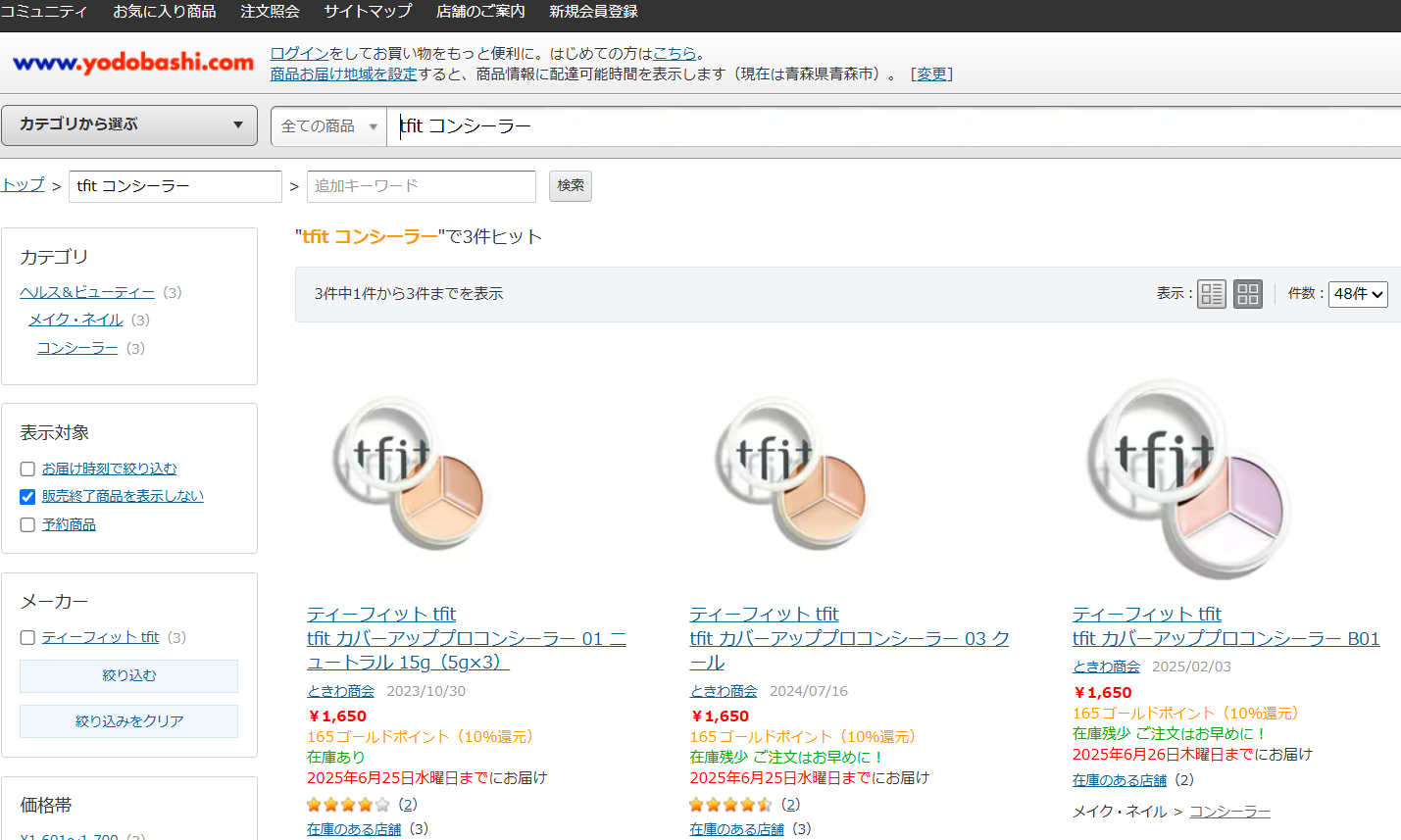Focus main search box with tfit コンシーラー
Viewport: 1401px width, 840px height.
pyautogui.click(x=894, y=126)
